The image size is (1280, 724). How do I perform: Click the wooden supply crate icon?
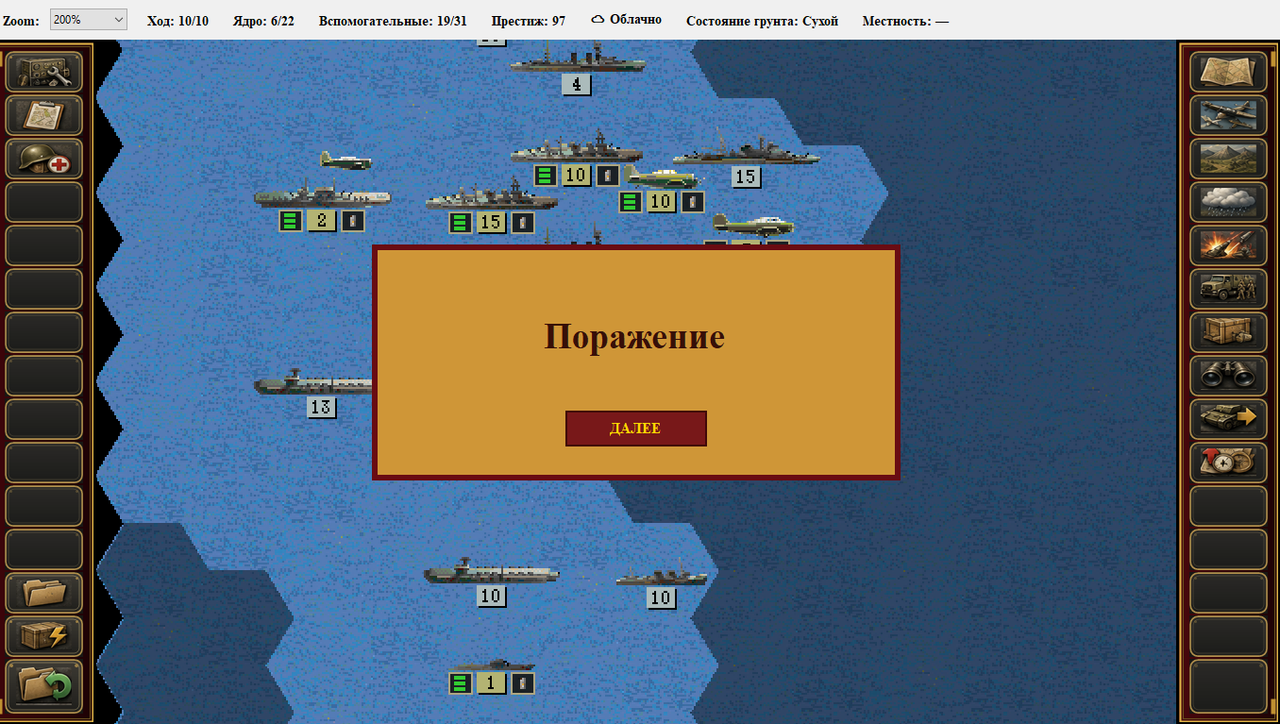tap(1228, 333)
